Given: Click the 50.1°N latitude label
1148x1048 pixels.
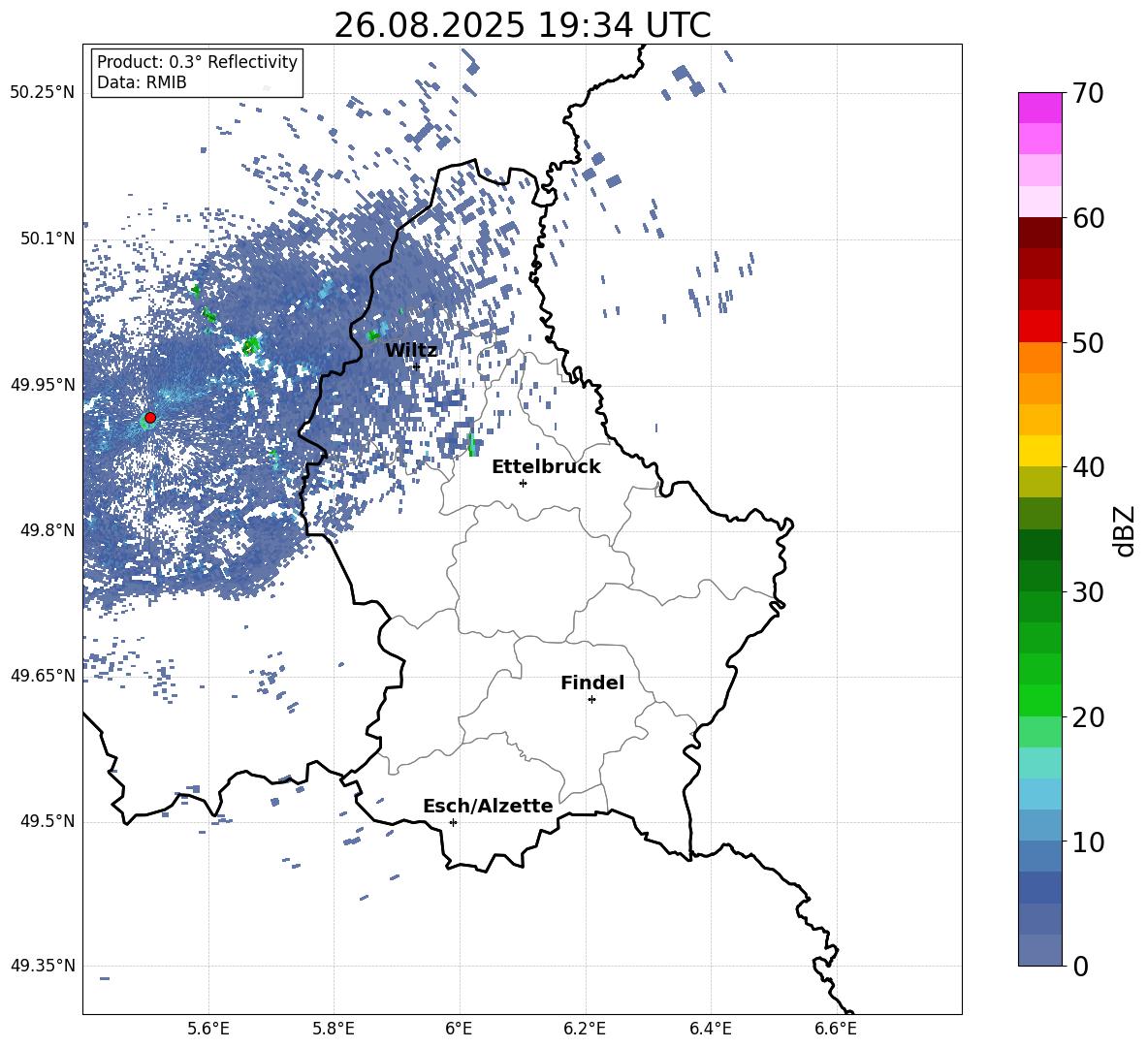Looking at the screenshot, I should (x=48, y=239).
